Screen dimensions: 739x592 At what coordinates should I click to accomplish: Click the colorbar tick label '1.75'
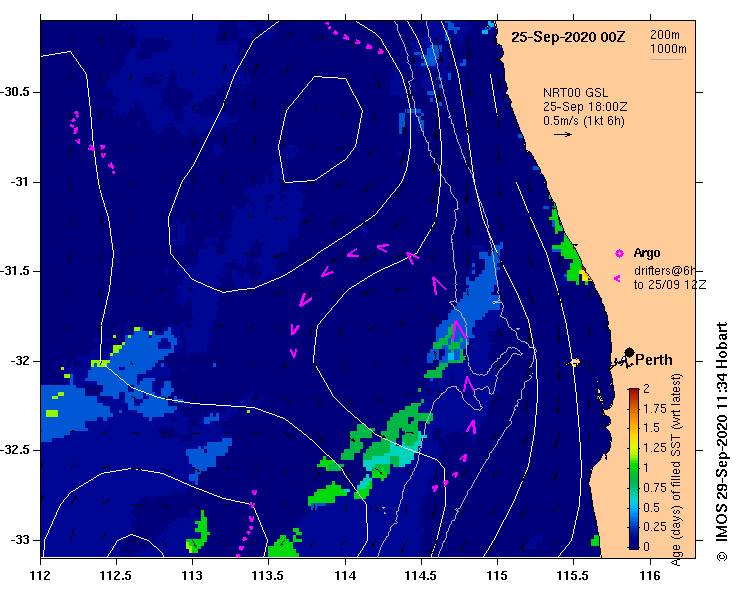[x=655, y=409]
